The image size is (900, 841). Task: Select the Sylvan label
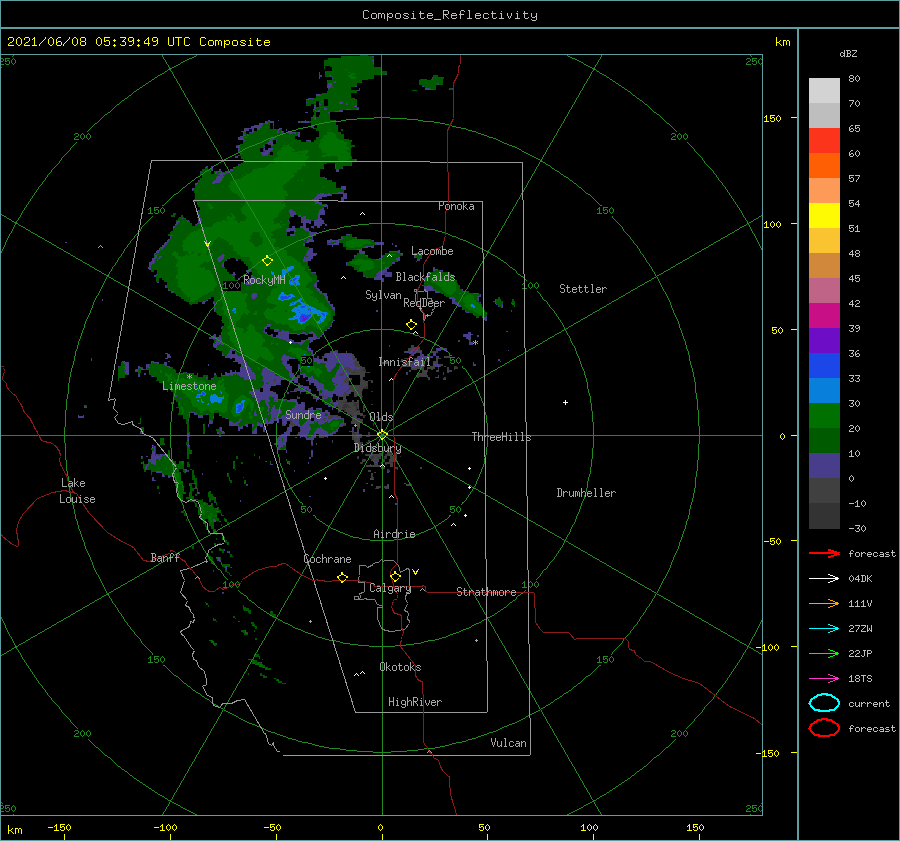tap(383, 295)
